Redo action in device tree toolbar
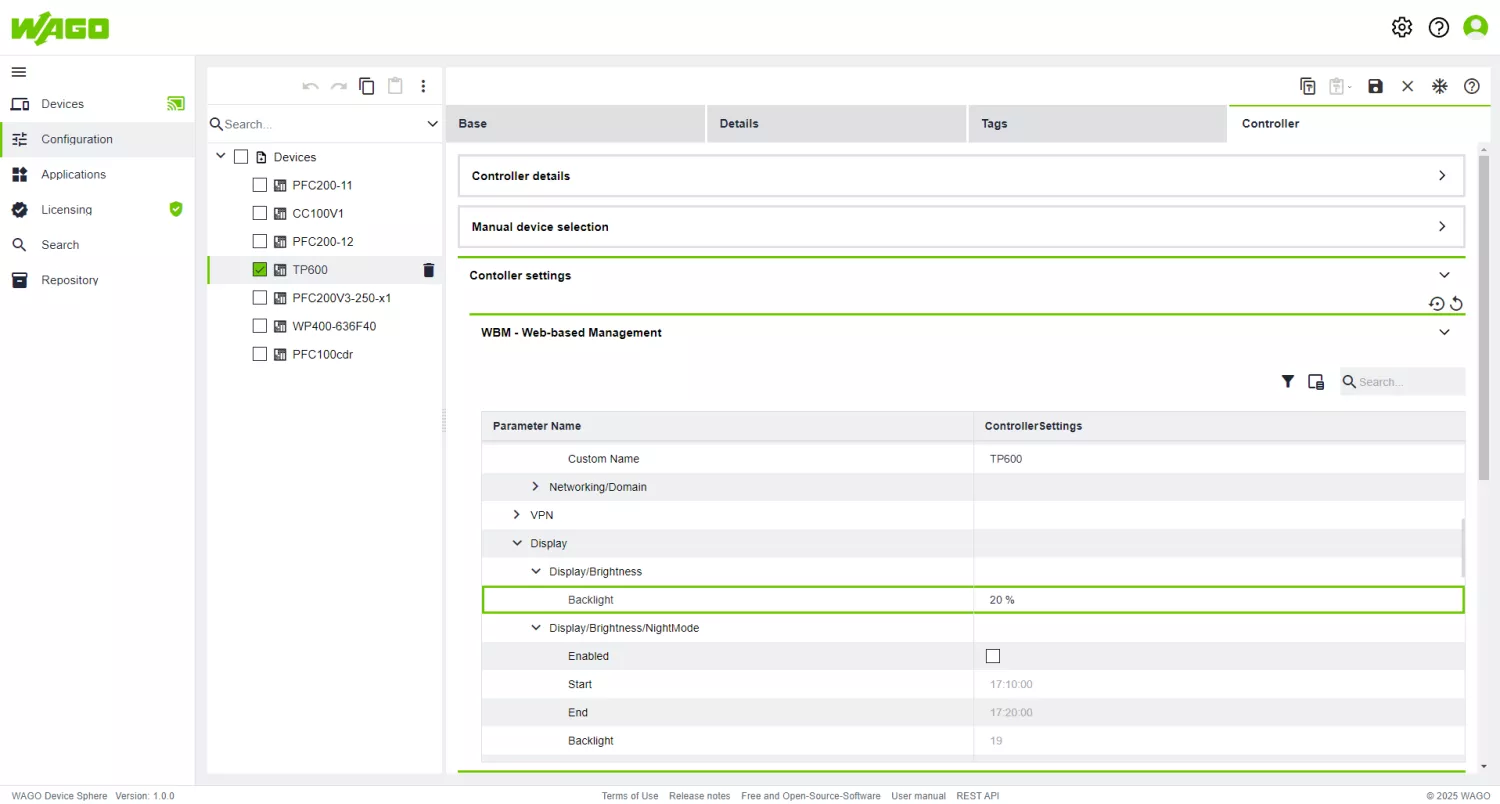This screenshot has height=804, width=1500. [339, 86]
